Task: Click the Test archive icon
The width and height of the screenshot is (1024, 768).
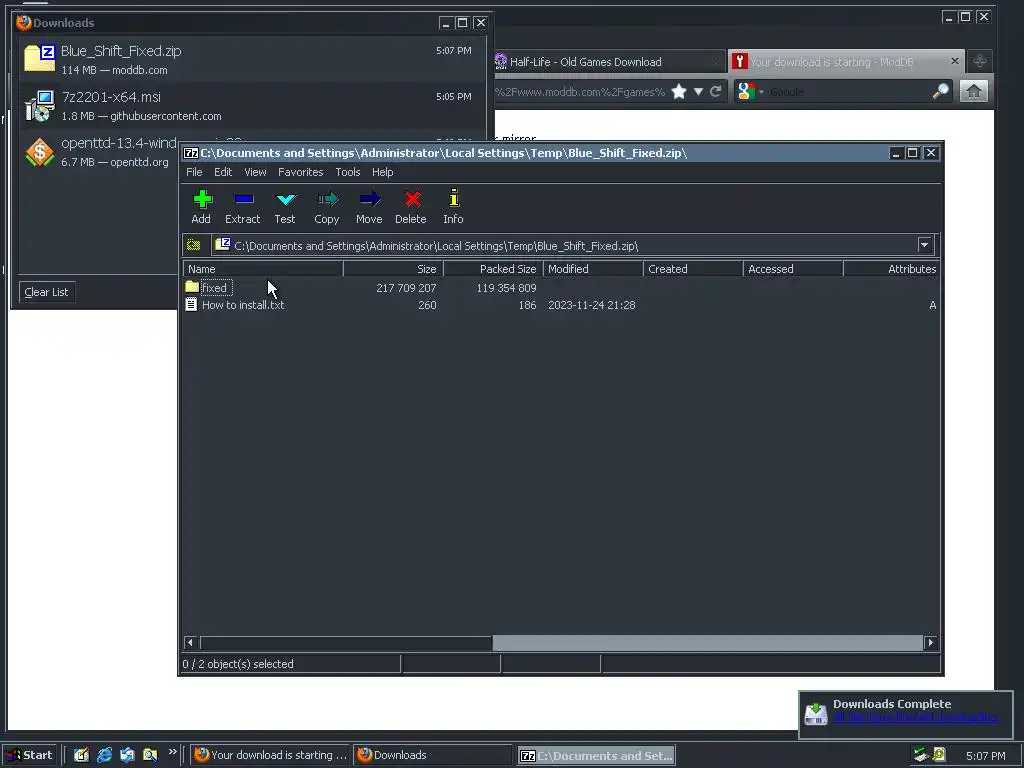Action: 285,199
